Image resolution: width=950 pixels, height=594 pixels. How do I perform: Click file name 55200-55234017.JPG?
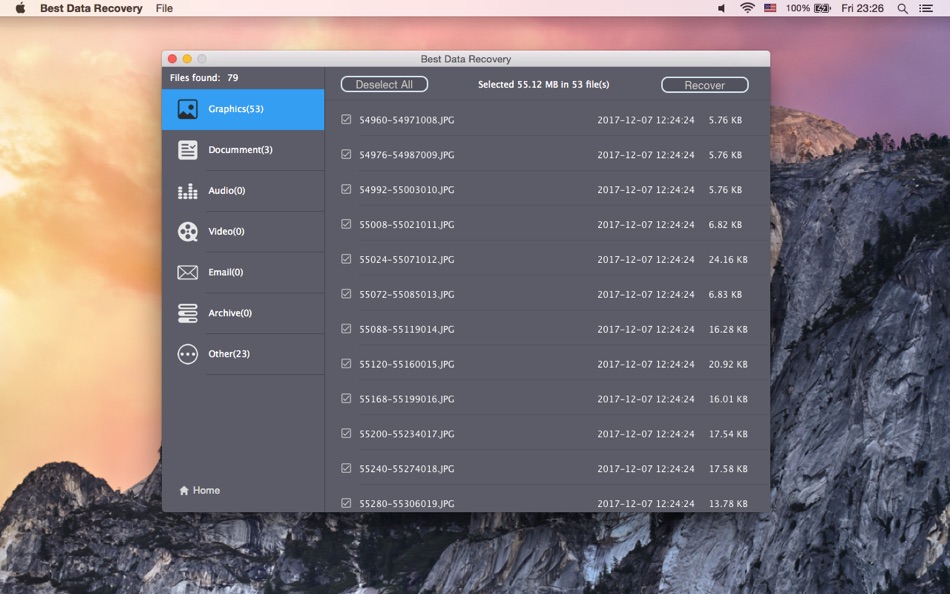[x=407, y=433]
